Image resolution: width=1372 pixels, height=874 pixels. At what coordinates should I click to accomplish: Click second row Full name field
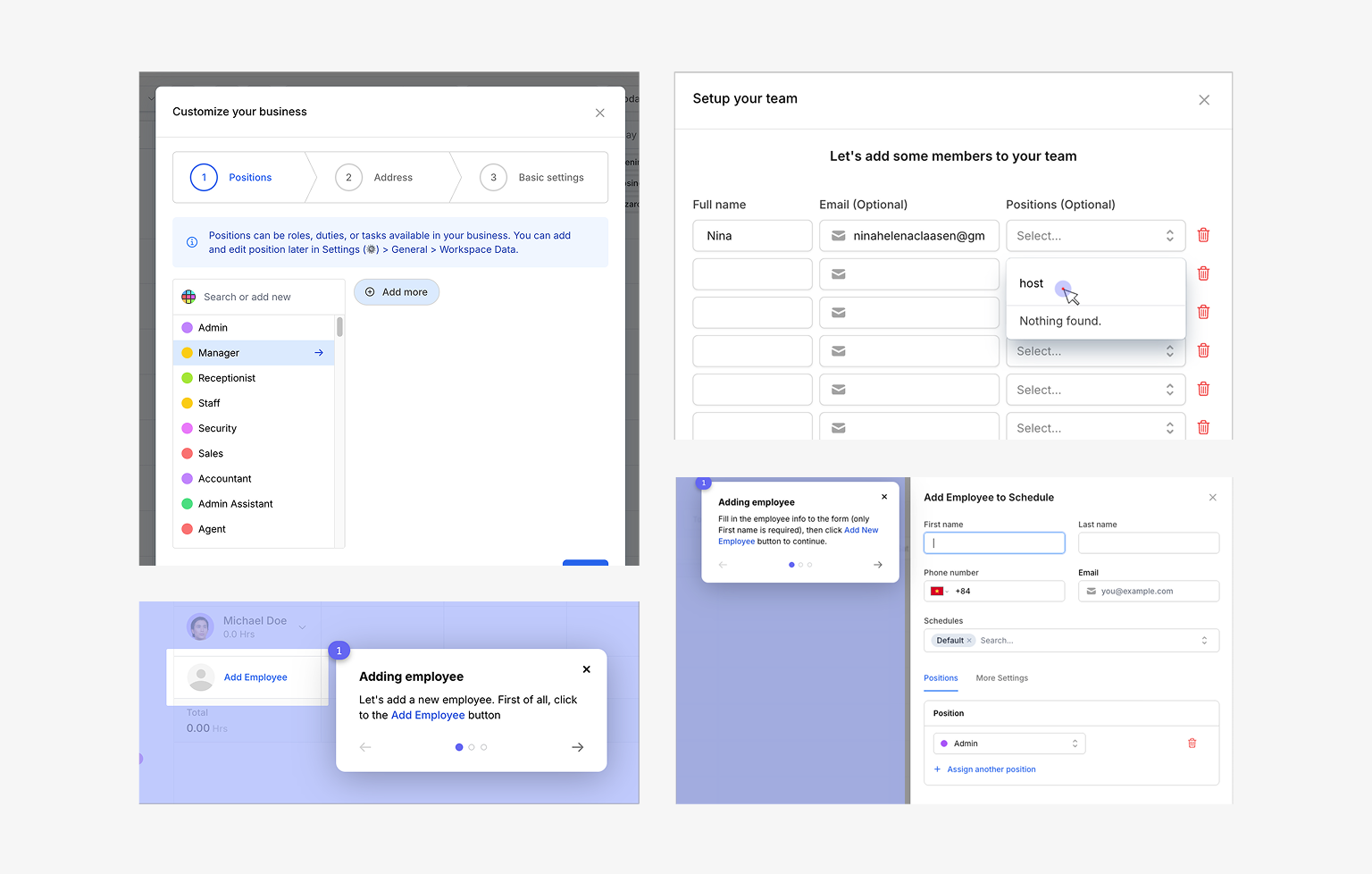coord(752,274)
